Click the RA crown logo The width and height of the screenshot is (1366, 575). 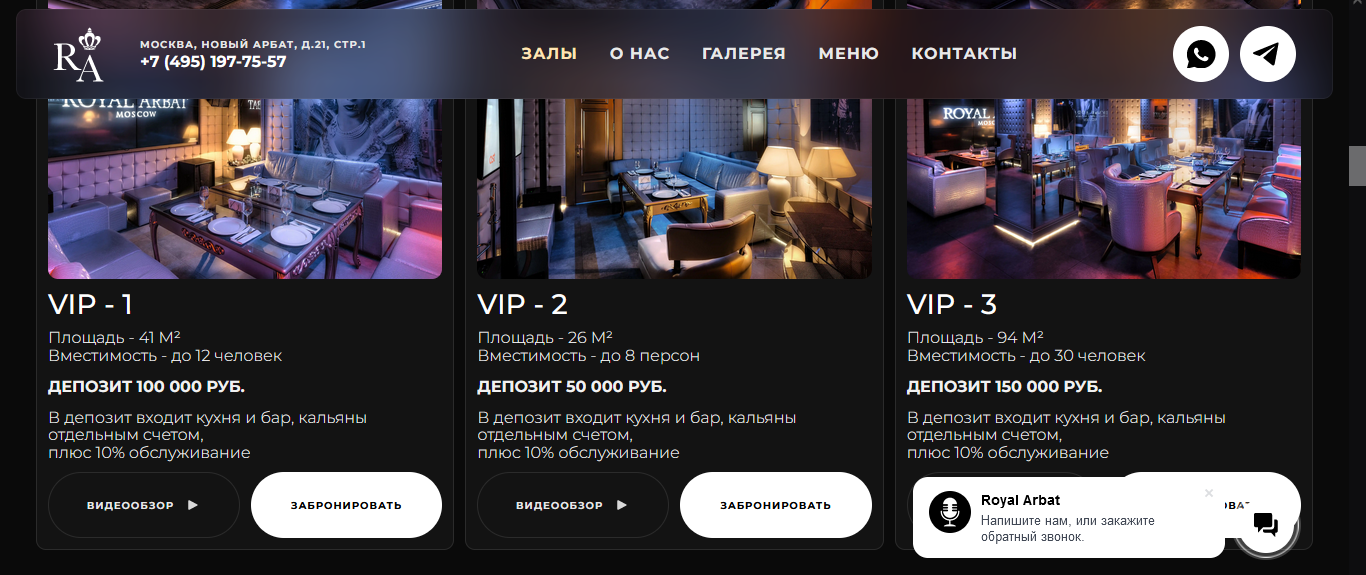(79, 55)
